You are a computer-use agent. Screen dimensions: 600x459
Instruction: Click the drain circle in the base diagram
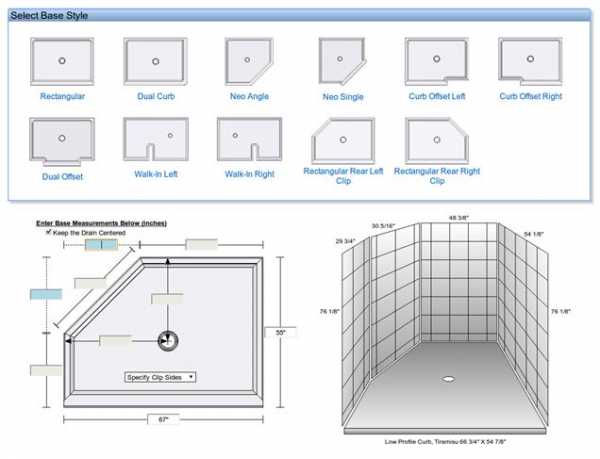[x=168, y=341]
